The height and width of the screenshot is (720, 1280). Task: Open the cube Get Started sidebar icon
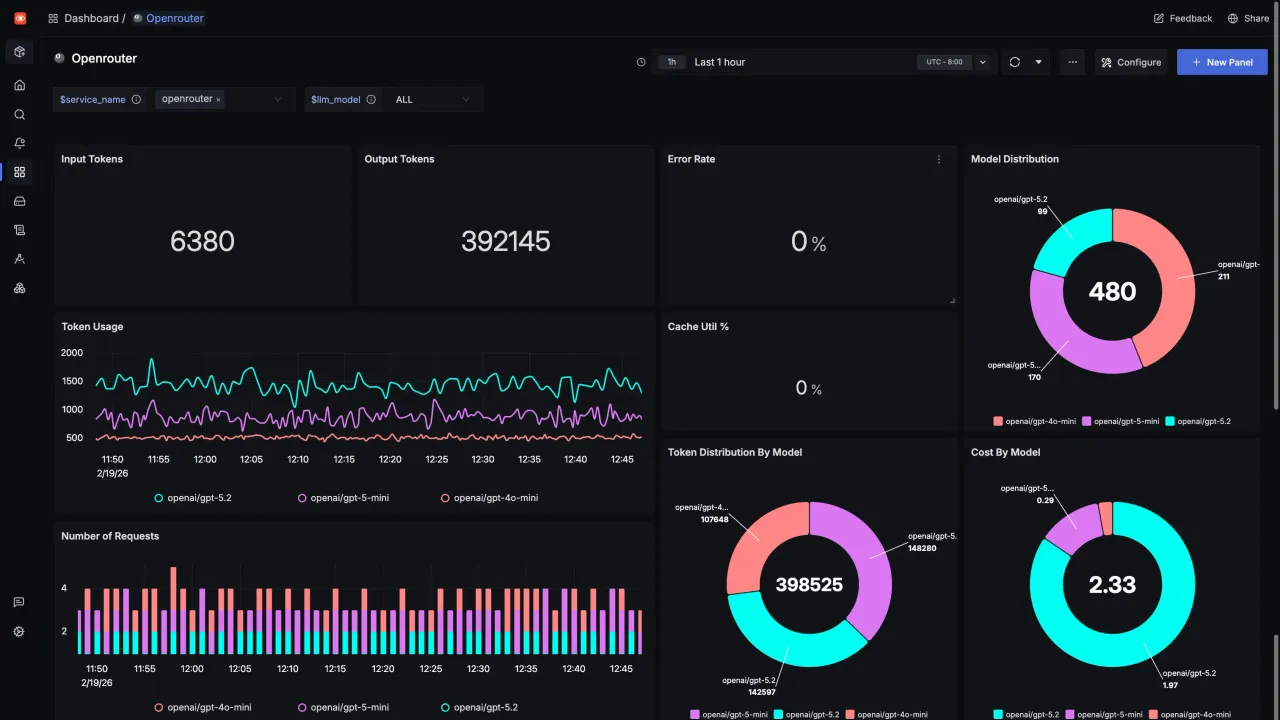tap(19, 52)
